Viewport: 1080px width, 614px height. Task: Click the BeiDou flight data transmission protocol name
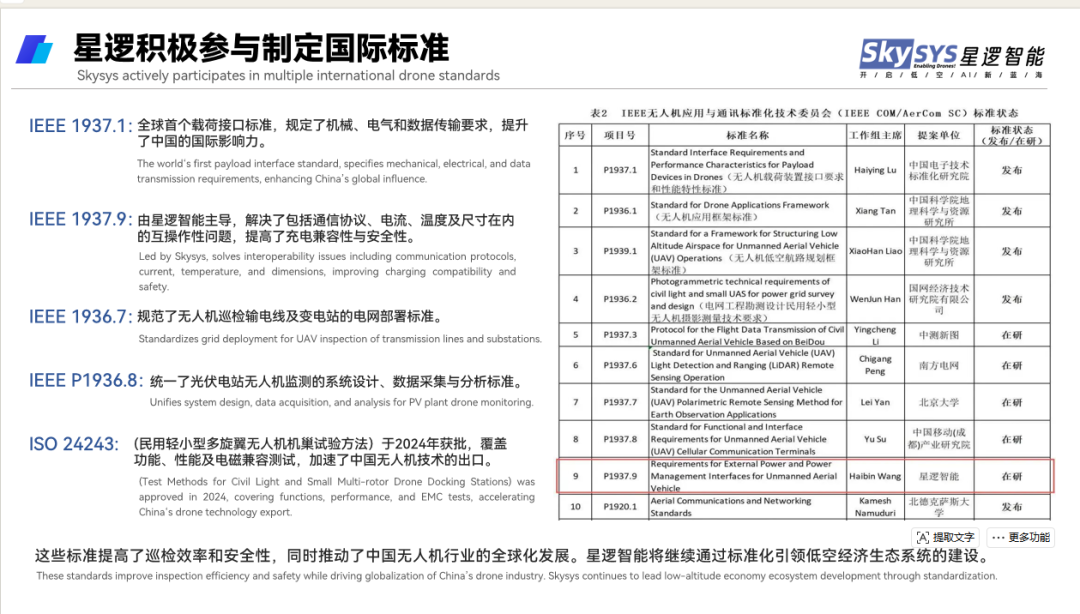tap(747, 336)
